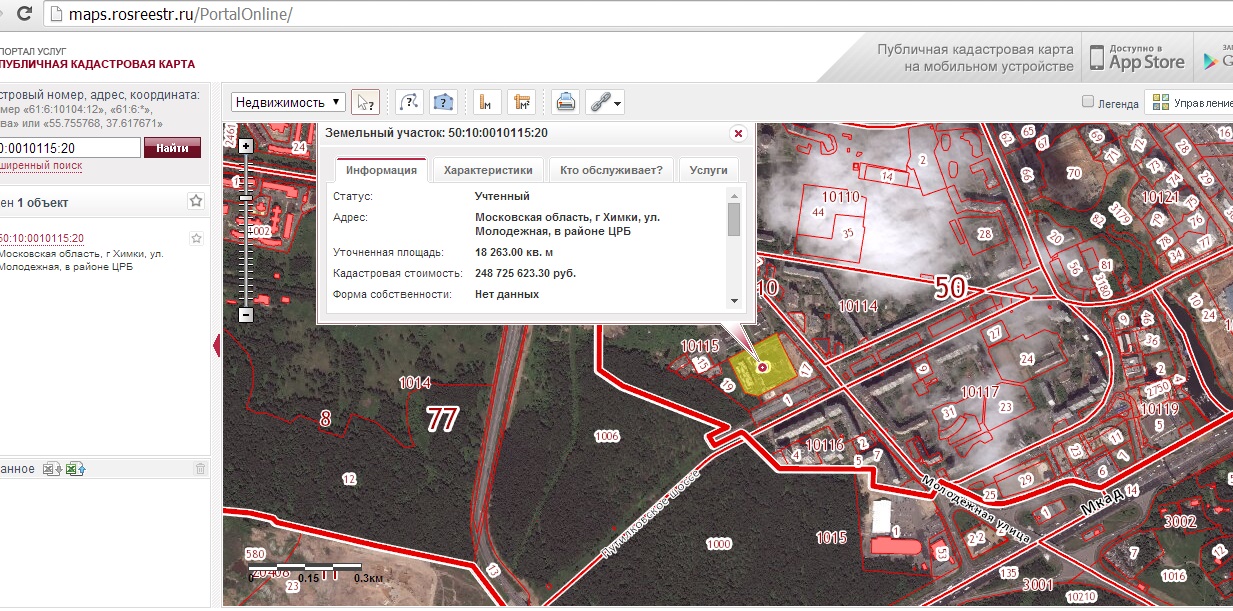1233x611 pixels.
Task: Select the identify-object pointer tool
Action: (x=366, y=102)
